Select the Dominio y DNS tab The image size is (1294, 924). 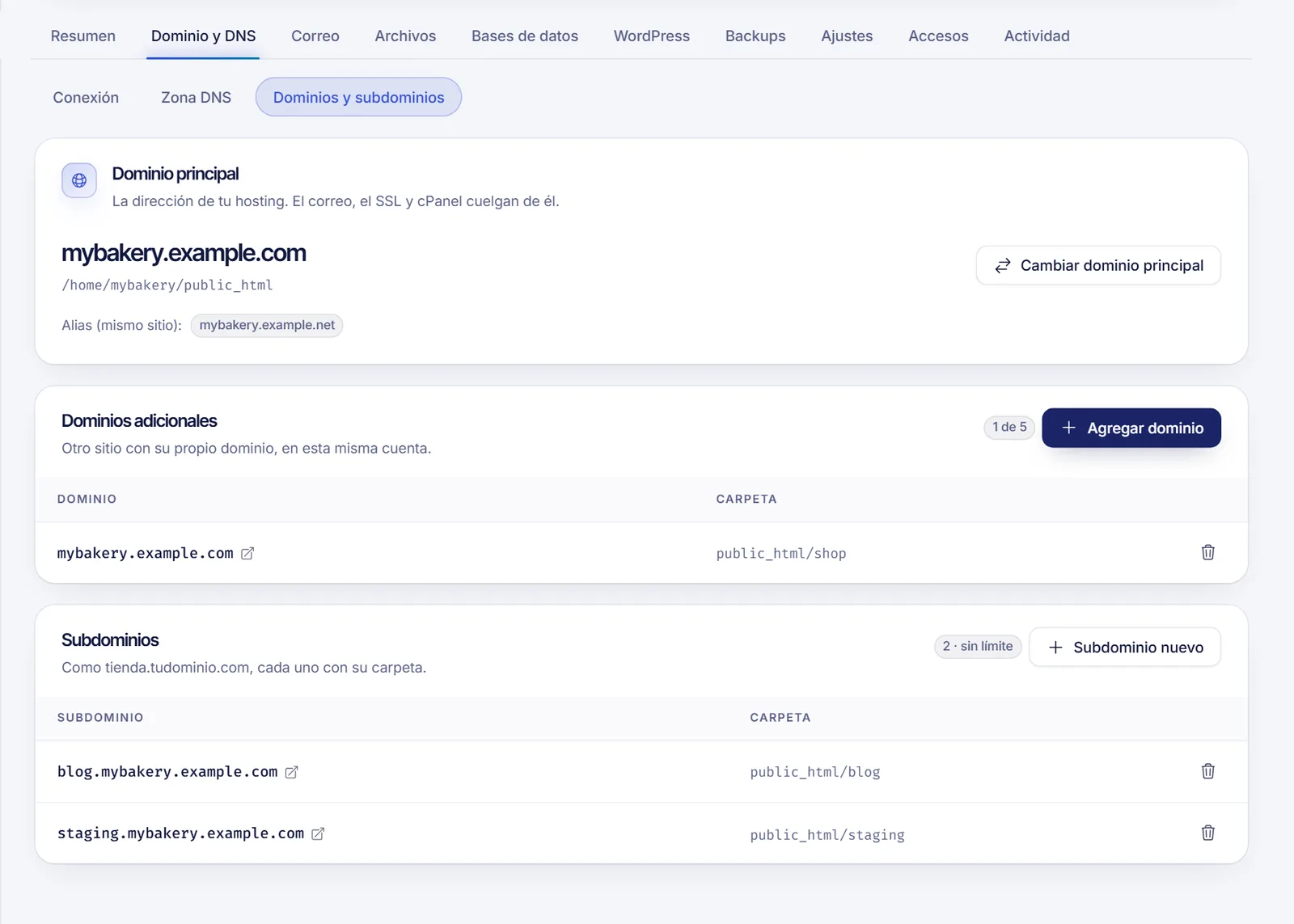(203, 36)
